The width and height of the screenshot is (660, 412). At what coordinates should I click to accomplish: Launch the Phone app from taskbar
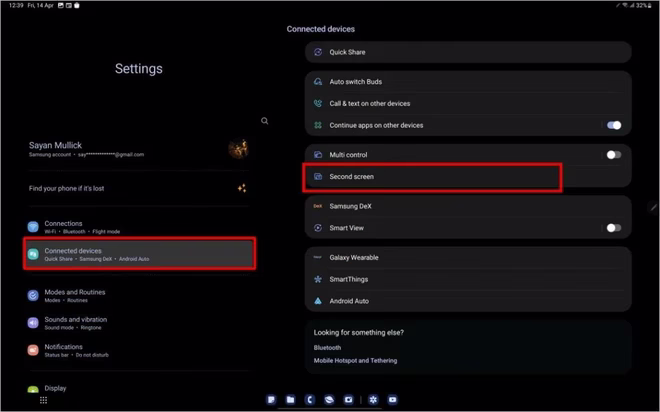(x=310, y=400)
